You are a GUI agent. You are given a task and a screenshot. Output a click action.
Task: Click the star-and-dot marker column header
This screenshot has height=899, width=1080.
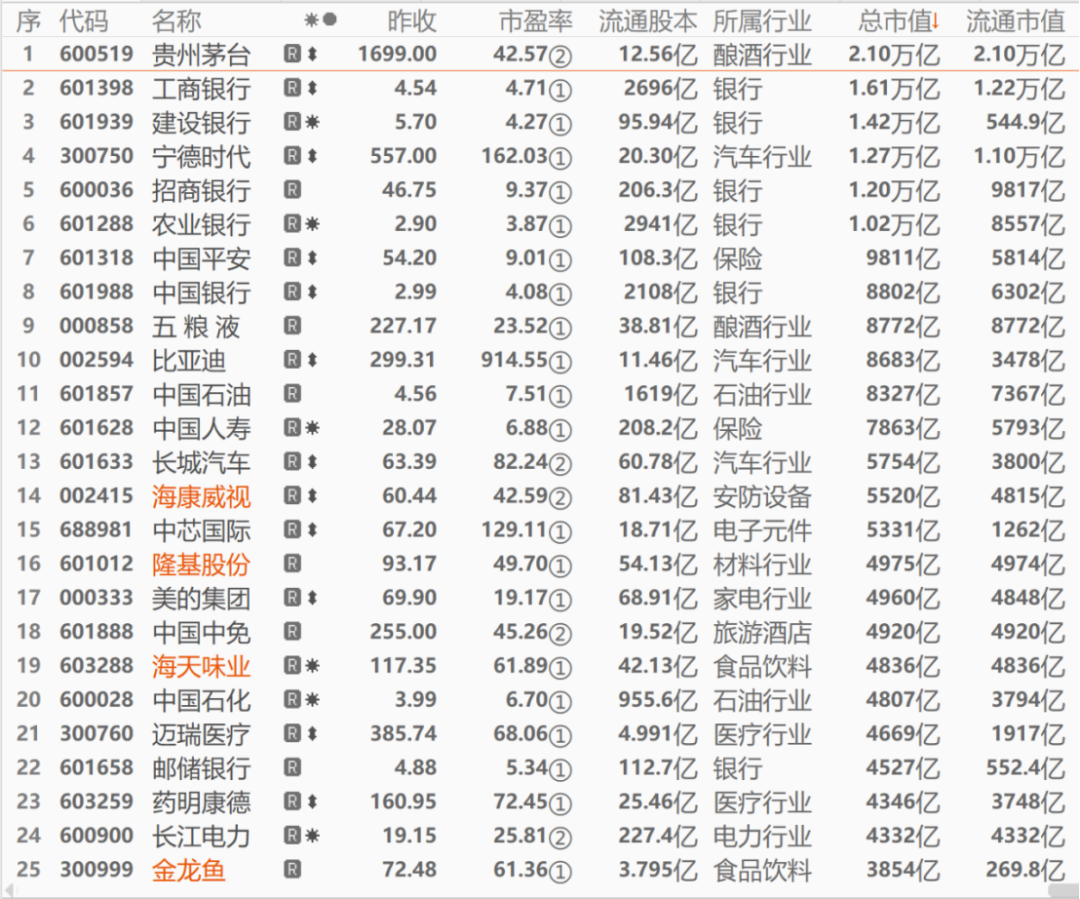point(321,20)
